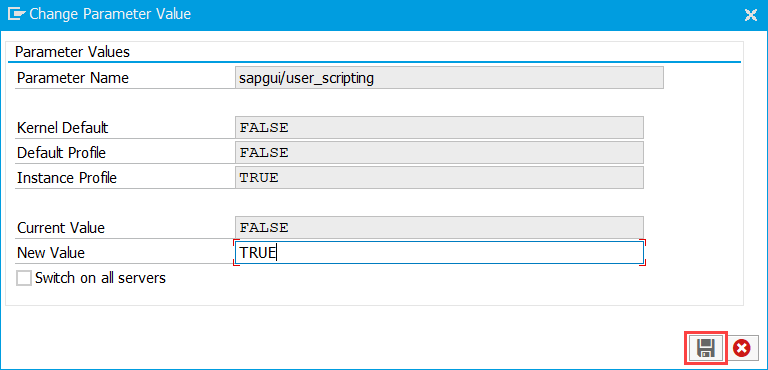This screenshot has width=768, height=370.
Task: Click the Instance Profile TRUE field
Action: 439,177
